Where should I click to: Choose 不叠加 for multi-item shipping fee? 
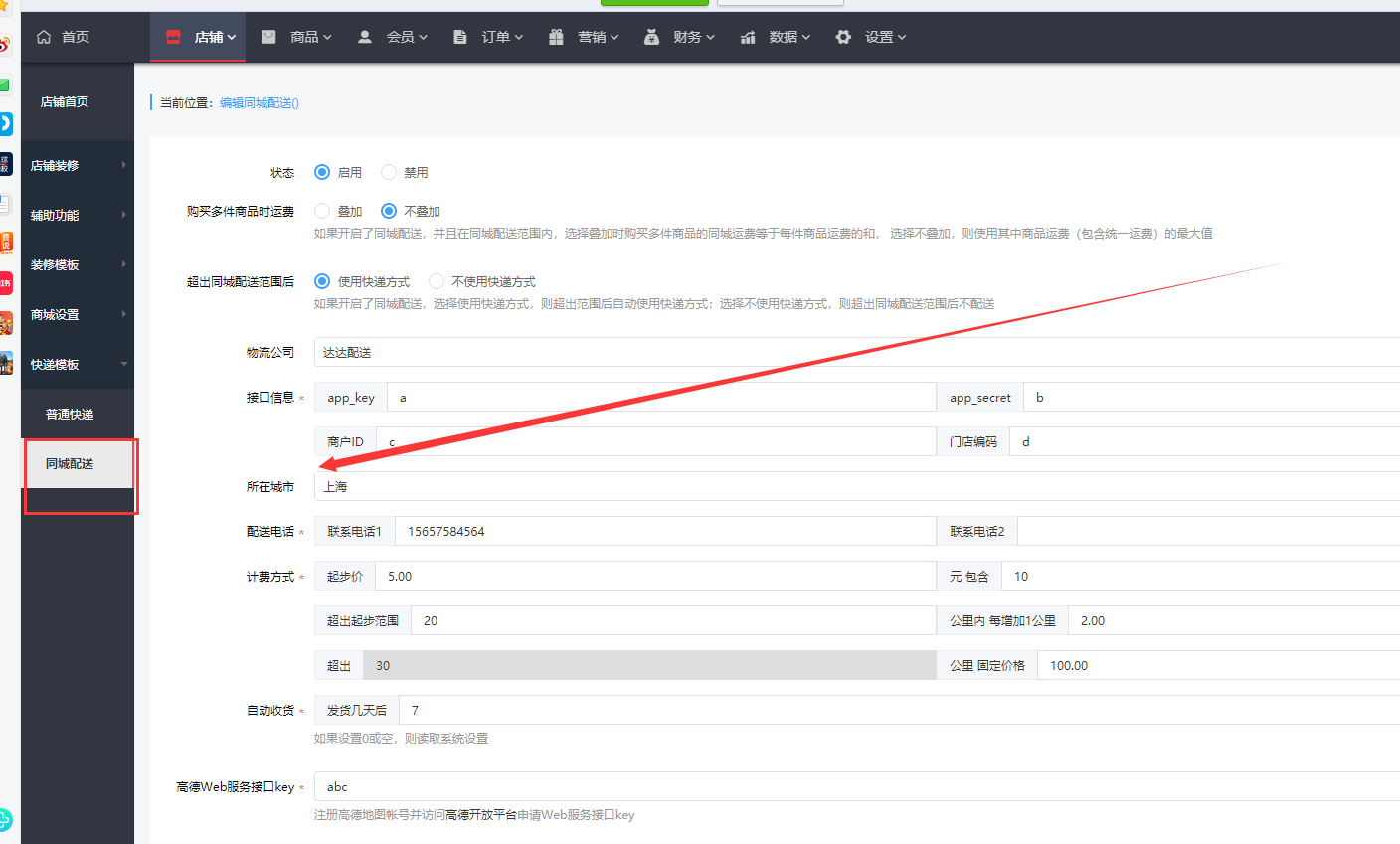point(389,211)
